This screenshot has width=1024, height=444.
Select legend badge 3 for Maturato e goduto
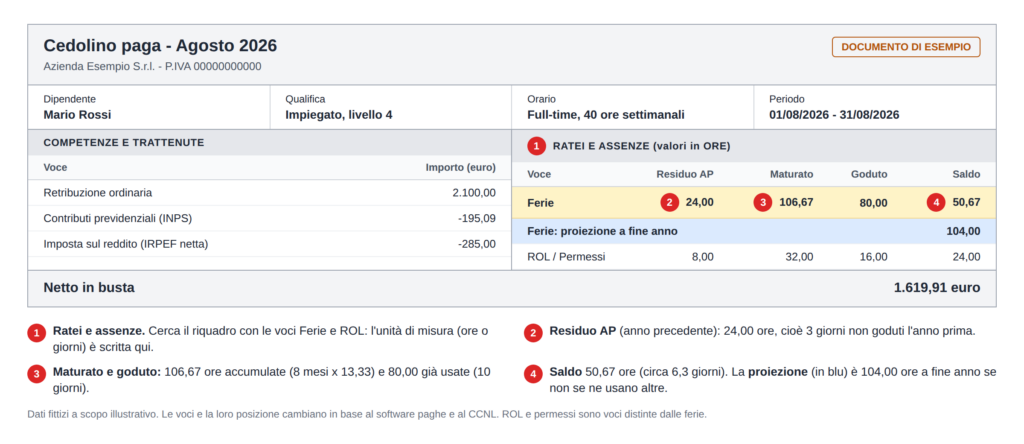36,374
